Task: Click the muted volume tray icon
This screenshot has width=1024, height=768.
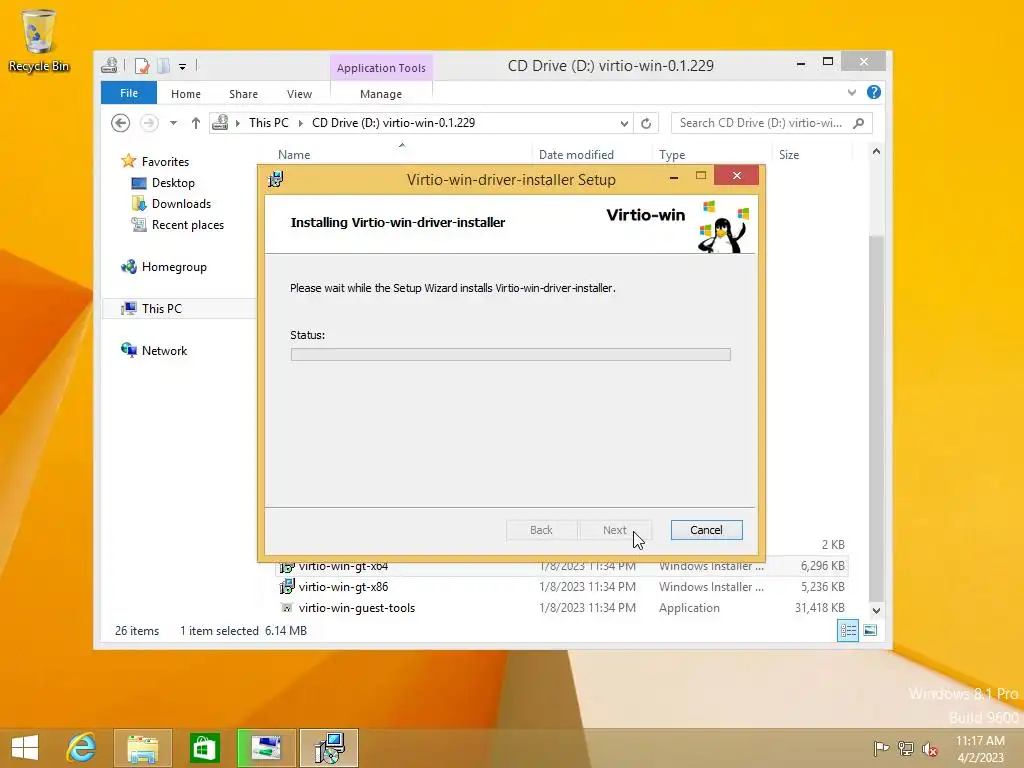Action: point(929,748)
